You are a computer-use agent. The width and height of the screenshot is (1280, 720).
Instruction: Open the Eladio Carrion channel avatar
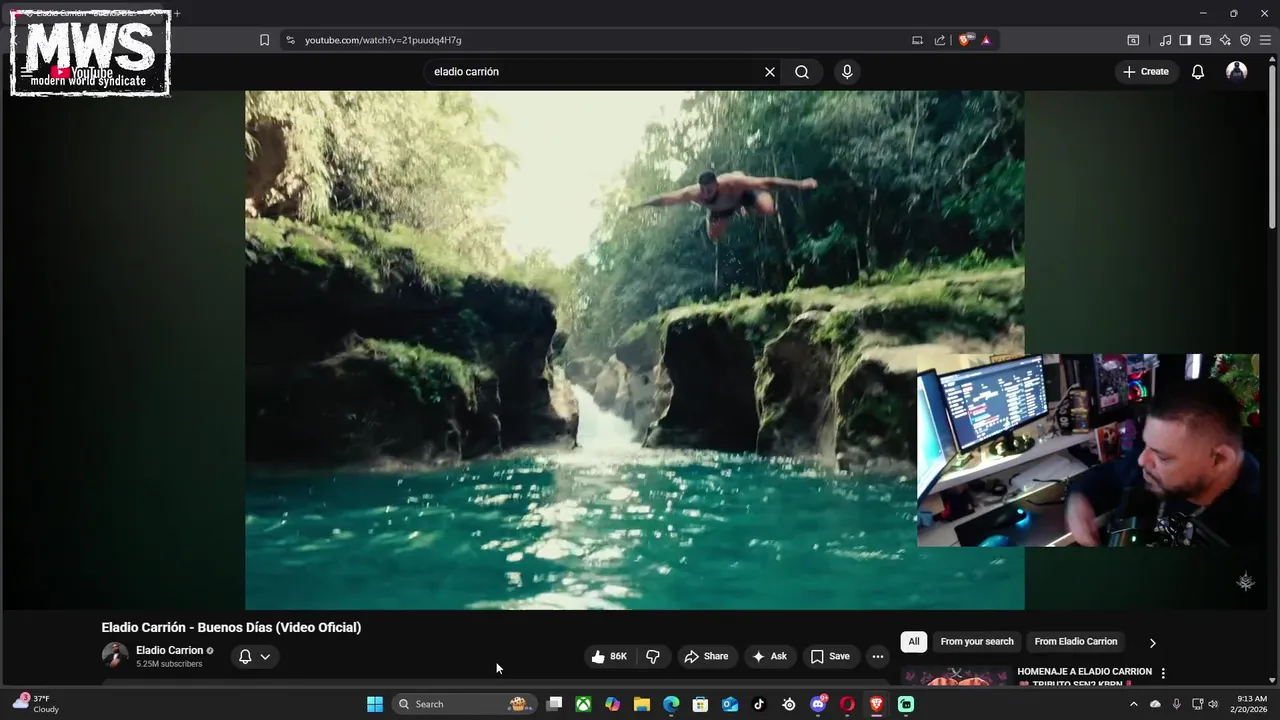[x=115, y=656]
